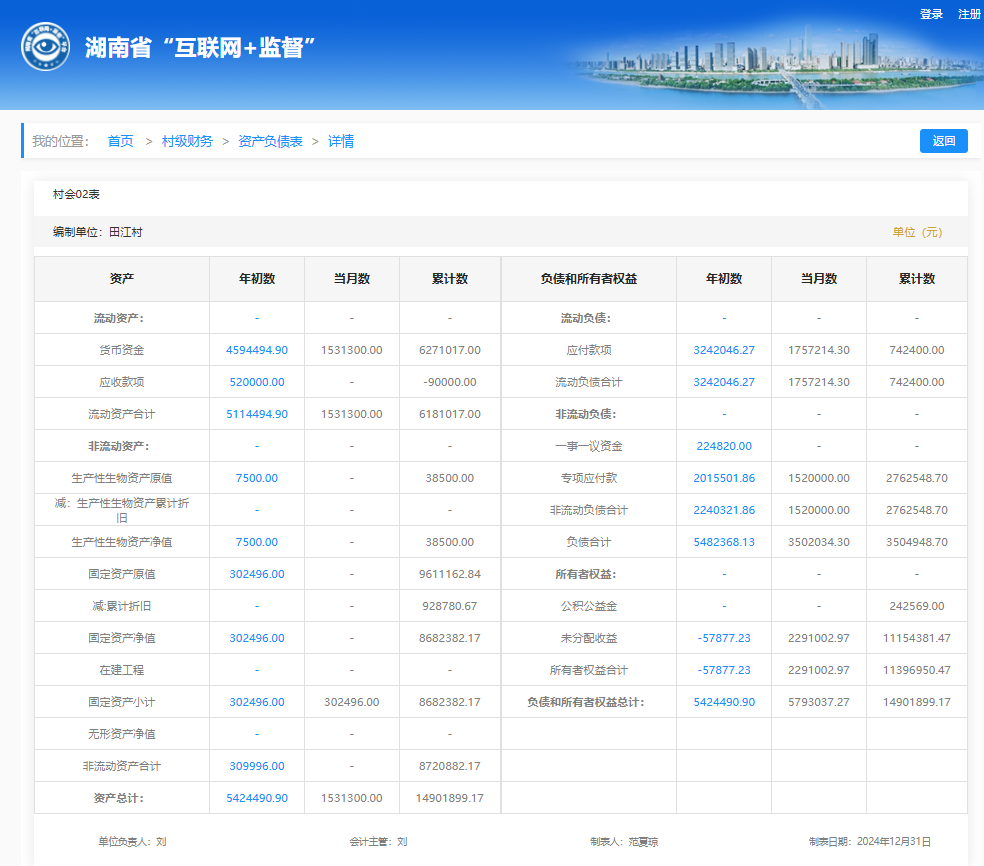This screenshot has width=984, height=866.
Task: Select 未分配收益 cumulative 11154381.47
Action: pos(917,638)
